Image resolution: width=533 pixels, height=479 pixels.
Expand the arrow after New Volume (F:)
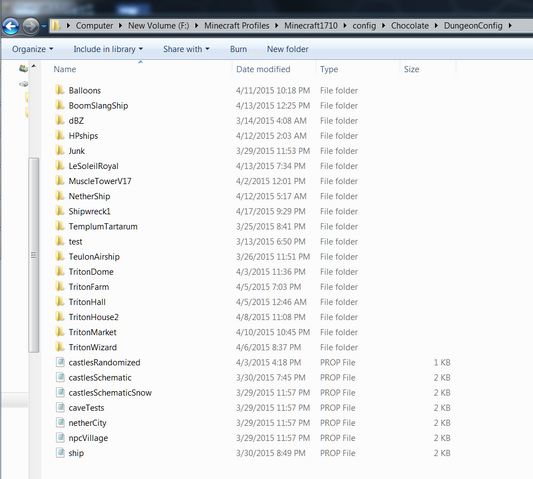click(196, 25)
